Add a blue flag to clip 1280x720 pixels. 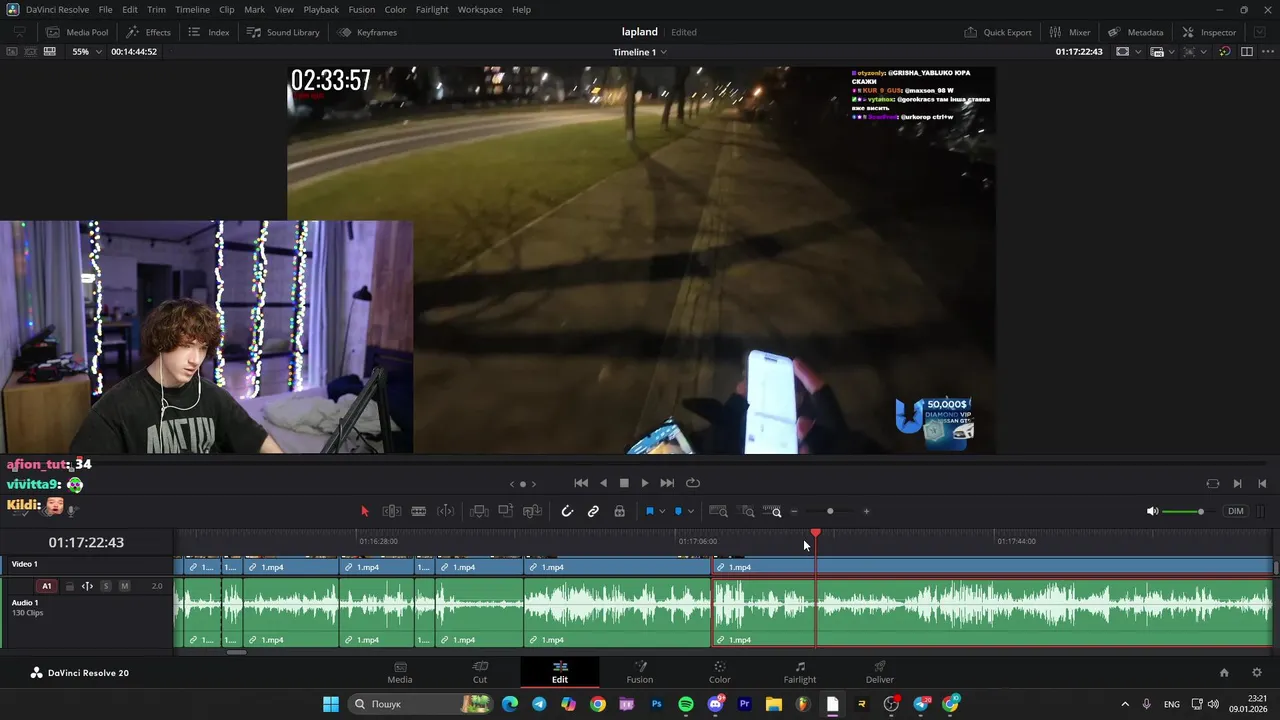[x=650, y=511]
